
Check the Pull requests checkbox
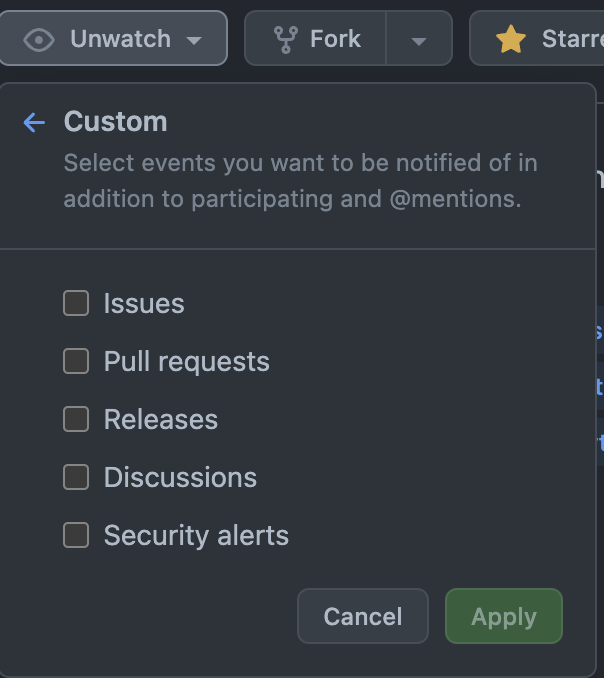click(76, 361)
